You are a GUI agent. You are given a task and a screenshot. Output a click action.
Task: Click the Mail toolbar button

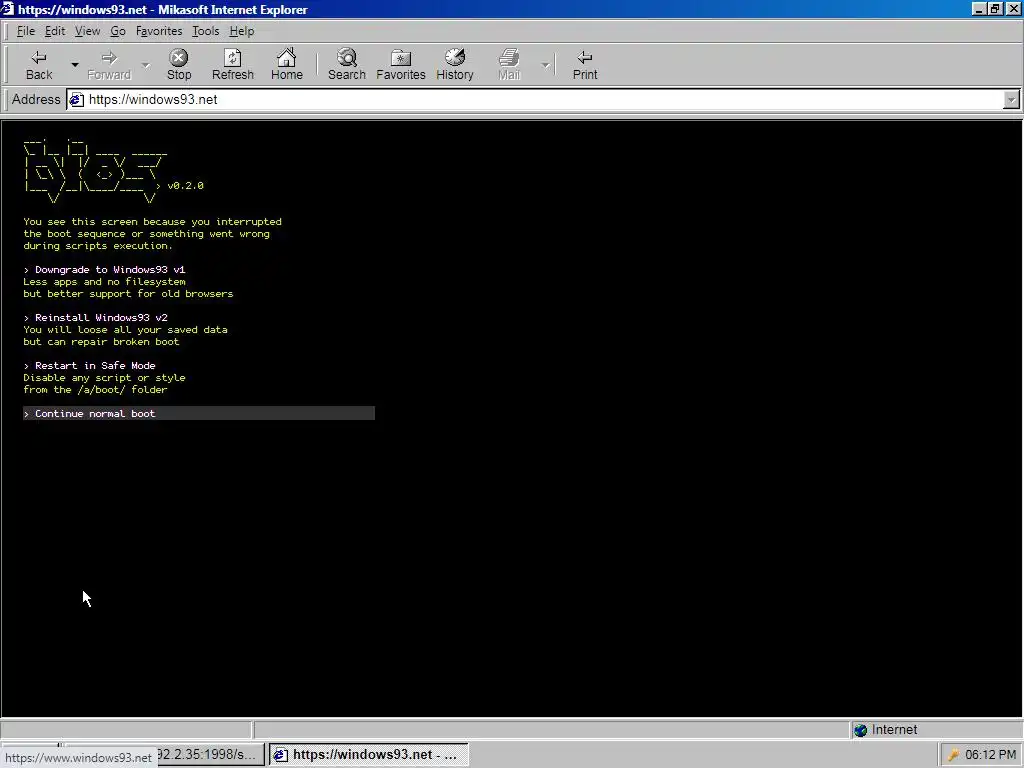coord(509,65)
